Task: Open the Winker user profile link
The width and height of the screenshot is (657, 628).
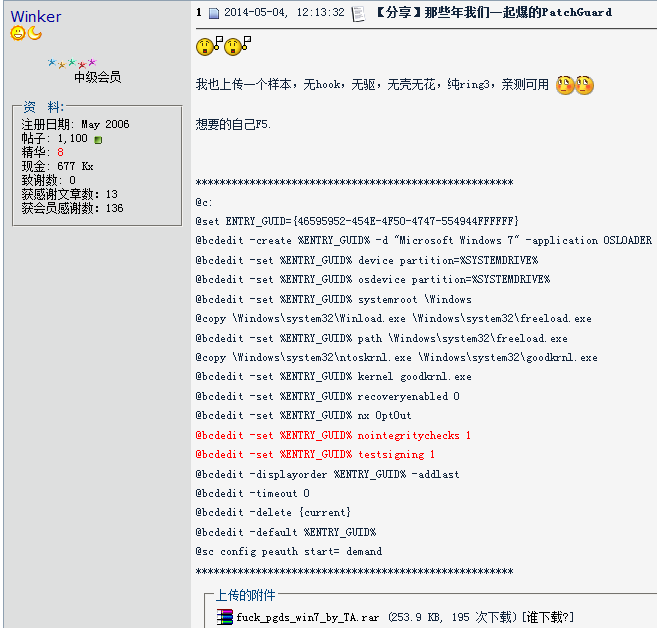Action: pyautogui.click(x=36, y=17)
